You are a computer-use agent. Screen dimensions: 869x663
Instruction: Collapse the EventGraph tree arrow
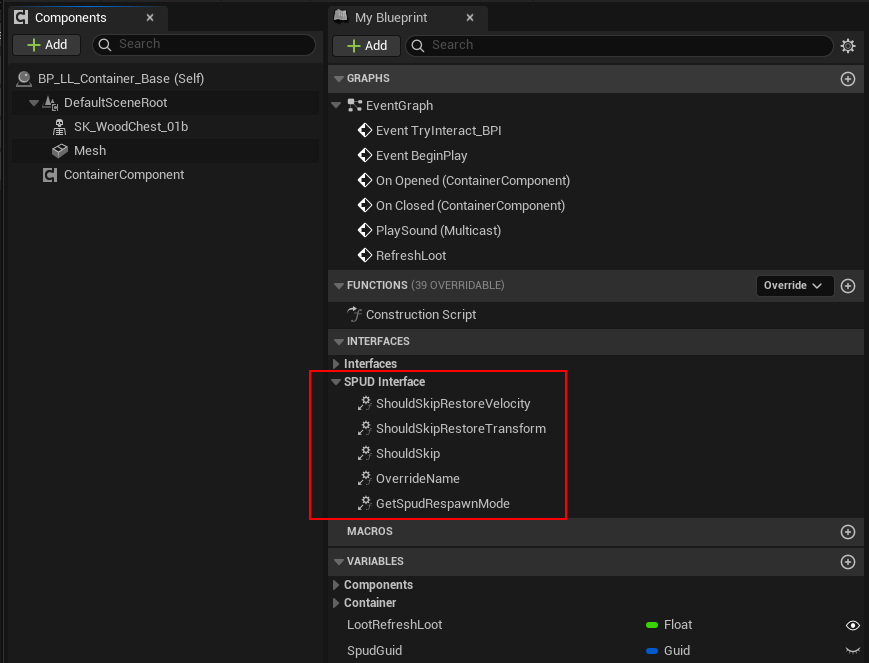[x=336, y=105]
